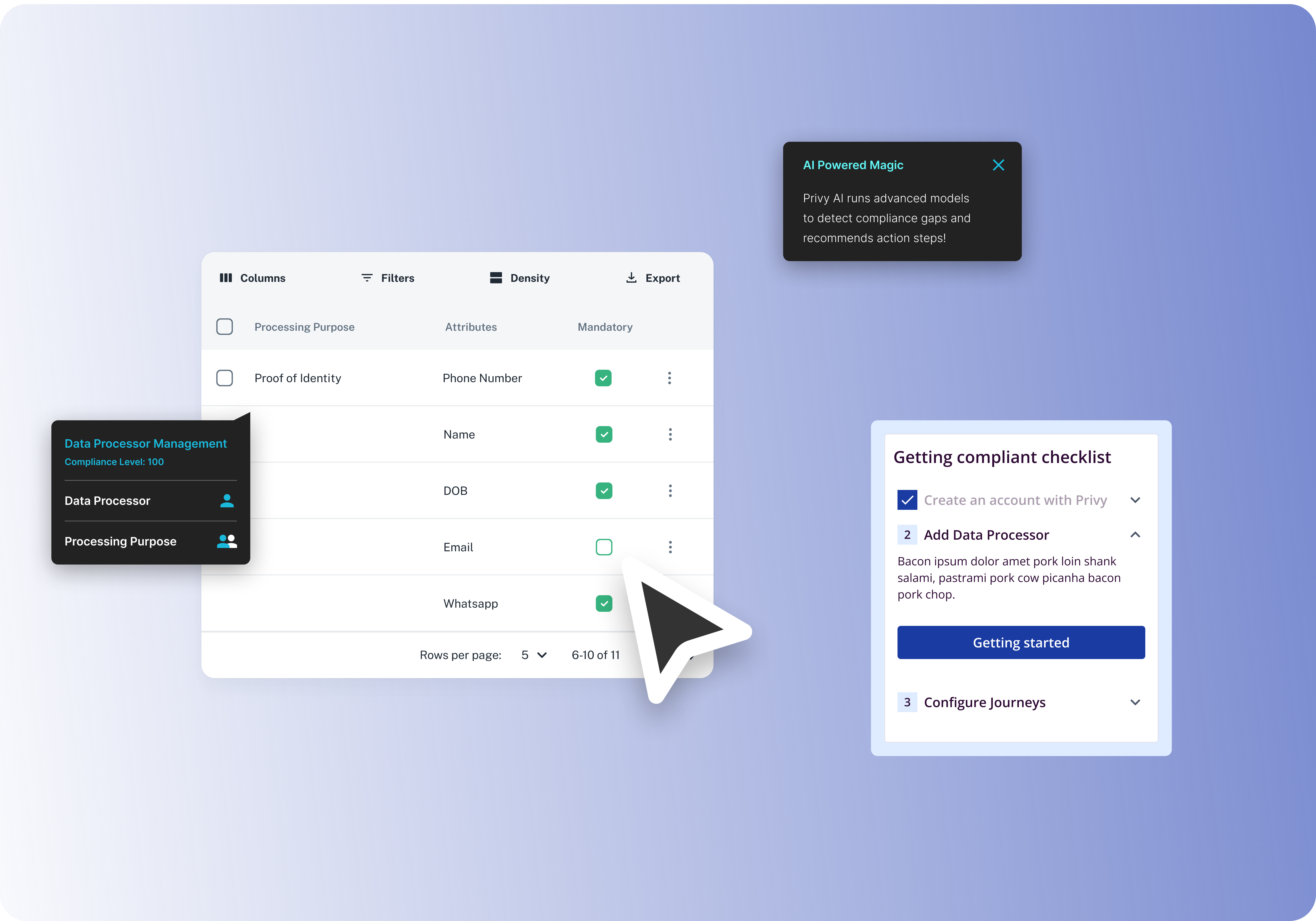Open the Rows per page dropdown
Screen dimensions: 1316x921
pos(534,655)
